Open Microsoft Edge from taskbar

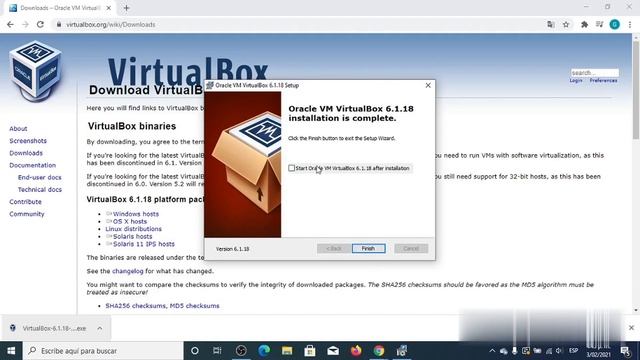click(x=264, y=351)
